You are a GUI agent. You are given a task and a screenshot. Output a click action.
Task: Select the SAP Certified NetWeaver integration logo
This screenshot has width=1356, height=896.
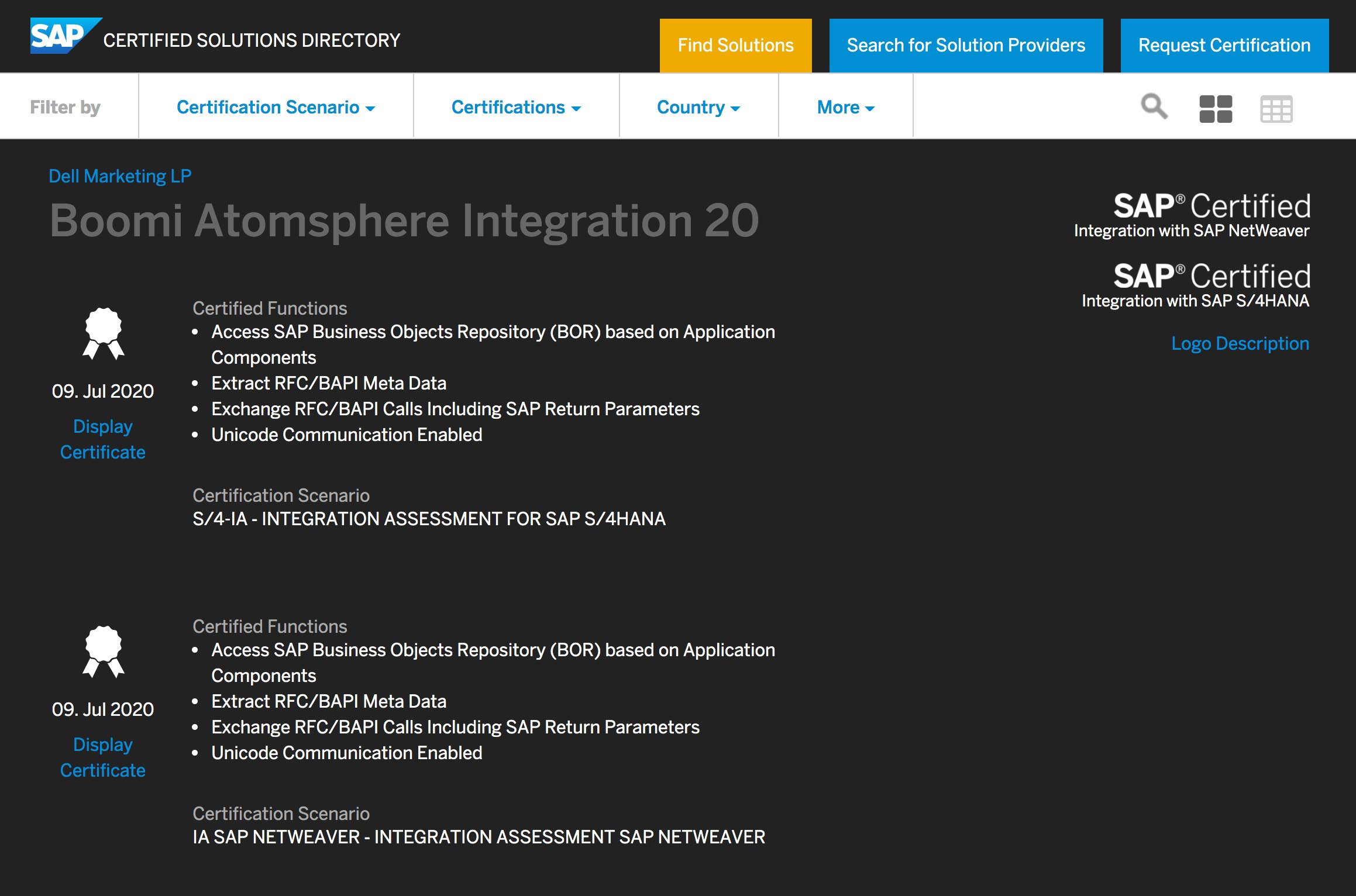point(1192,214)
